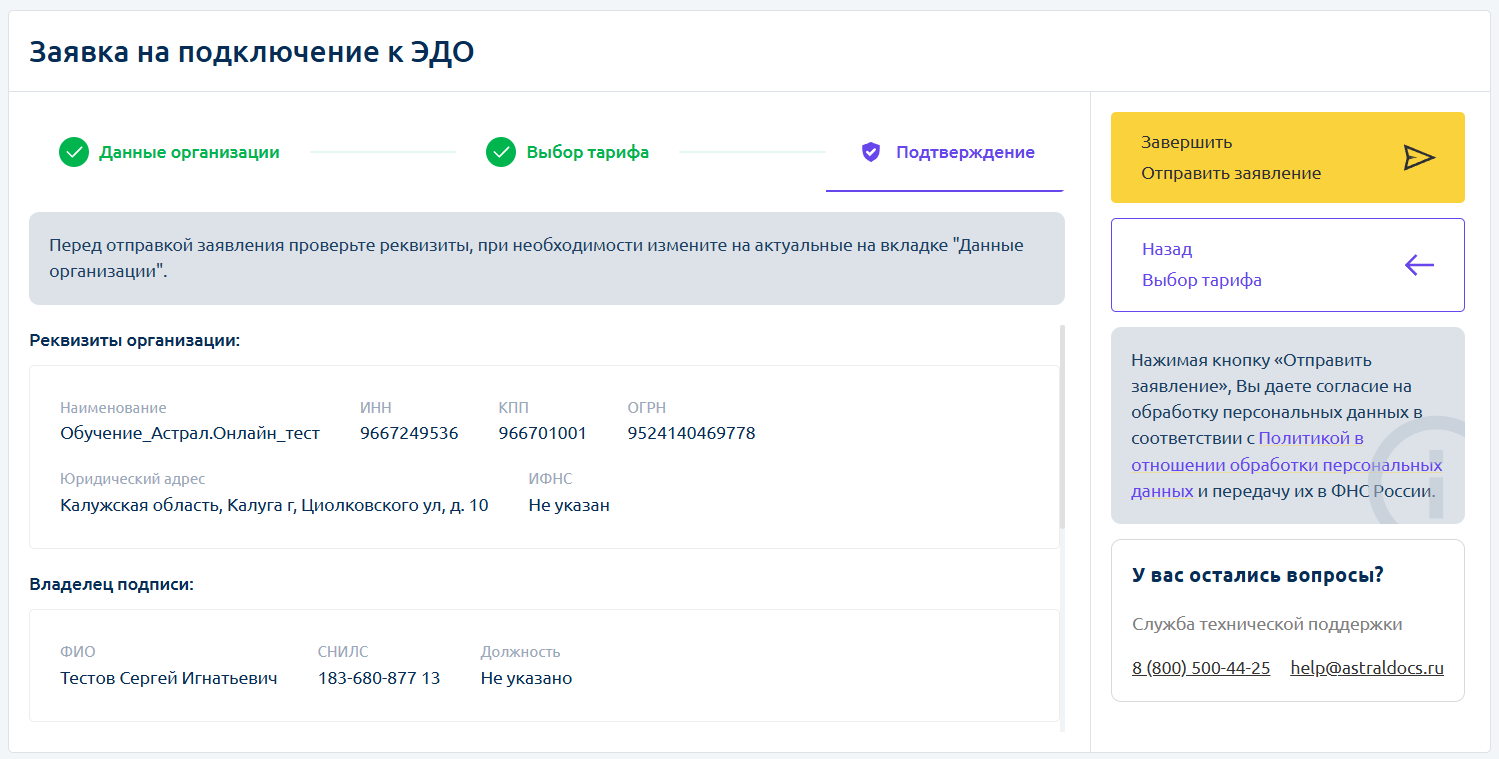Open the Данные организации step tab
This screenshot has width=1499, height=759.
click(189, 153)
